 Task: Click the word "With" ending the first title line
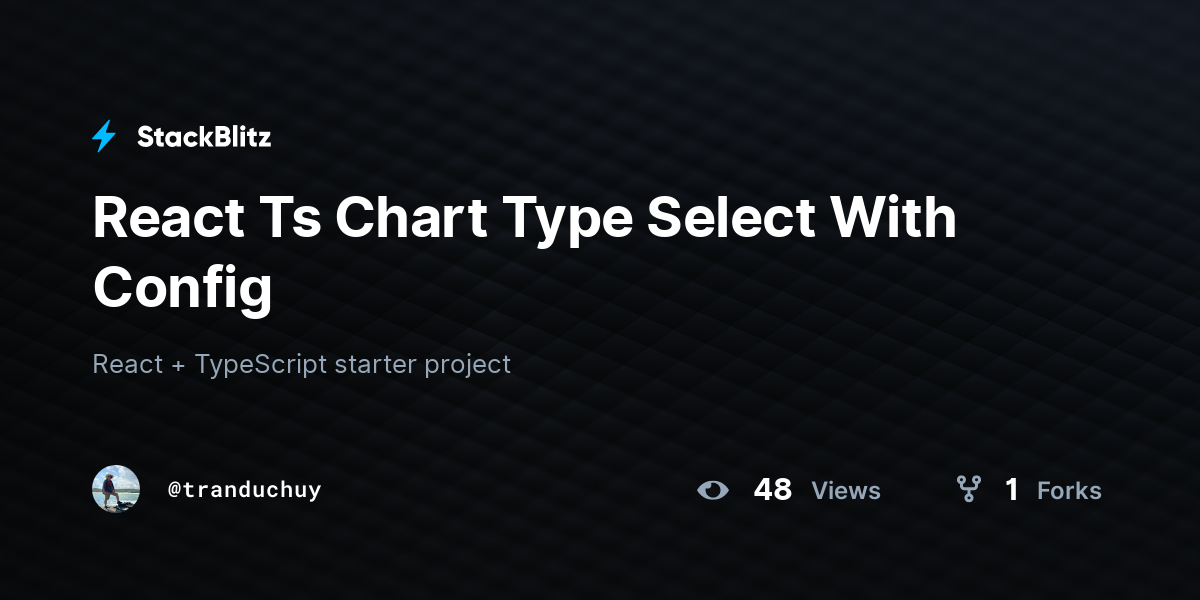coord(893,218)
